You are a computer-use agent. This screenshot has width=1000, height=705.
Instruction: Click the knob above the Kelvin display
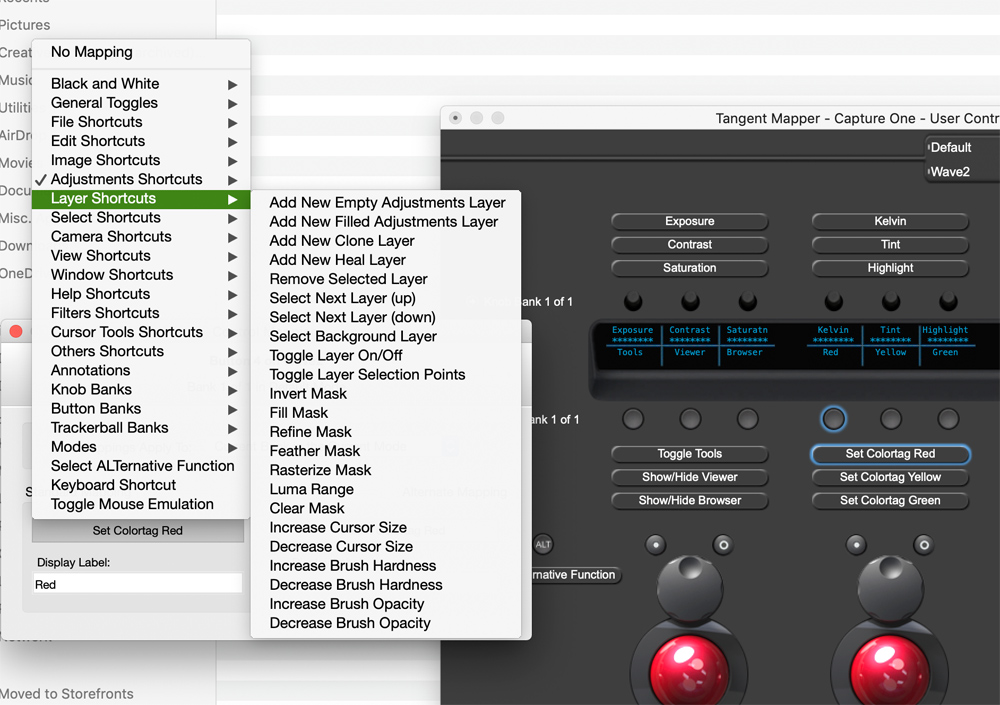[x=833, y=301]
